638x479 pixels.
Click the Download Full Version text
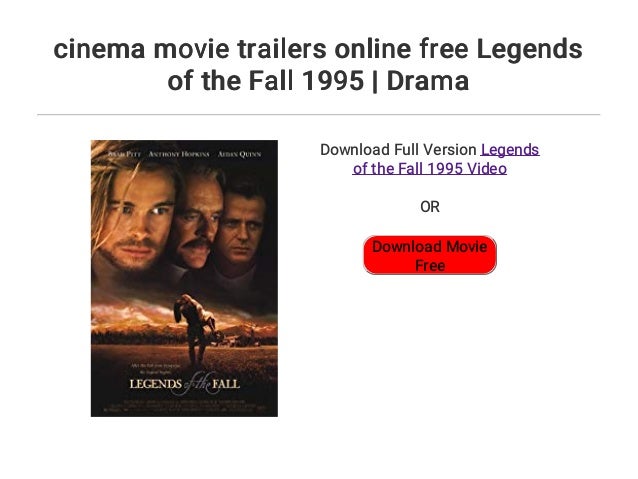398,150
